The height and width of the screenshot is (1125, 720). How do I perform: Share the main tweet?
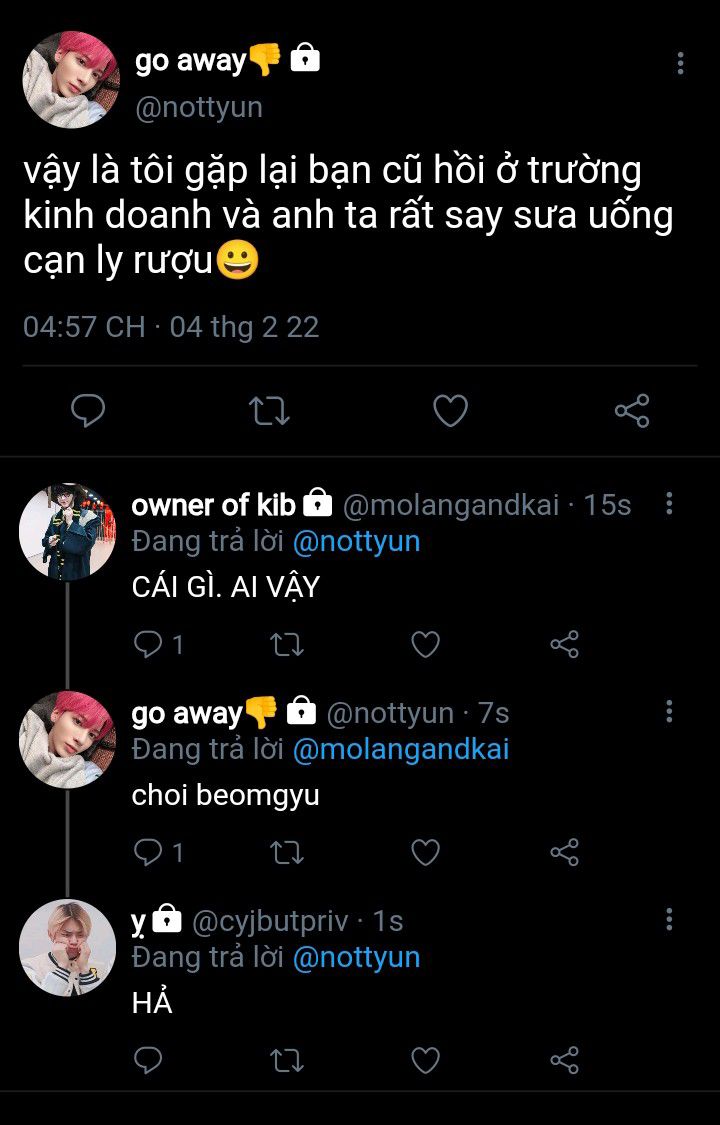tap(631, 410)
